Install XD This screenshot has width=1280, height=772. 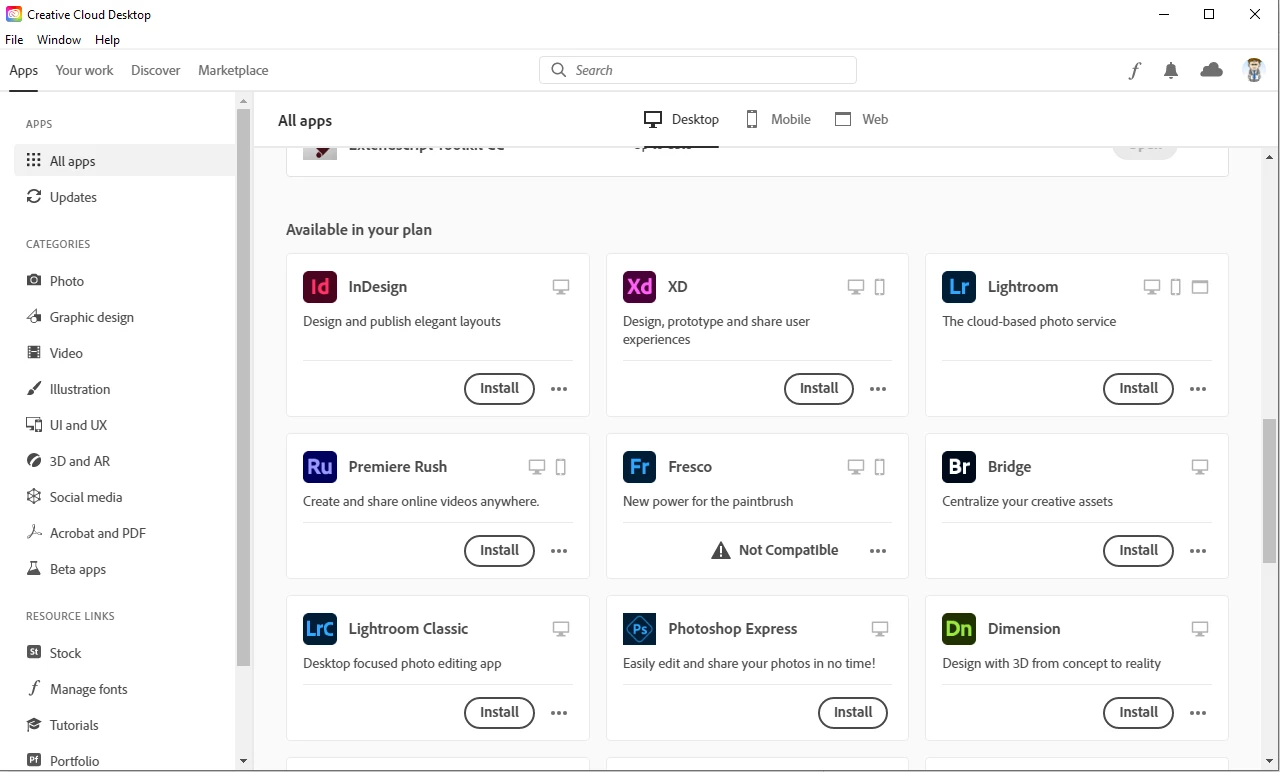(819, 388)
